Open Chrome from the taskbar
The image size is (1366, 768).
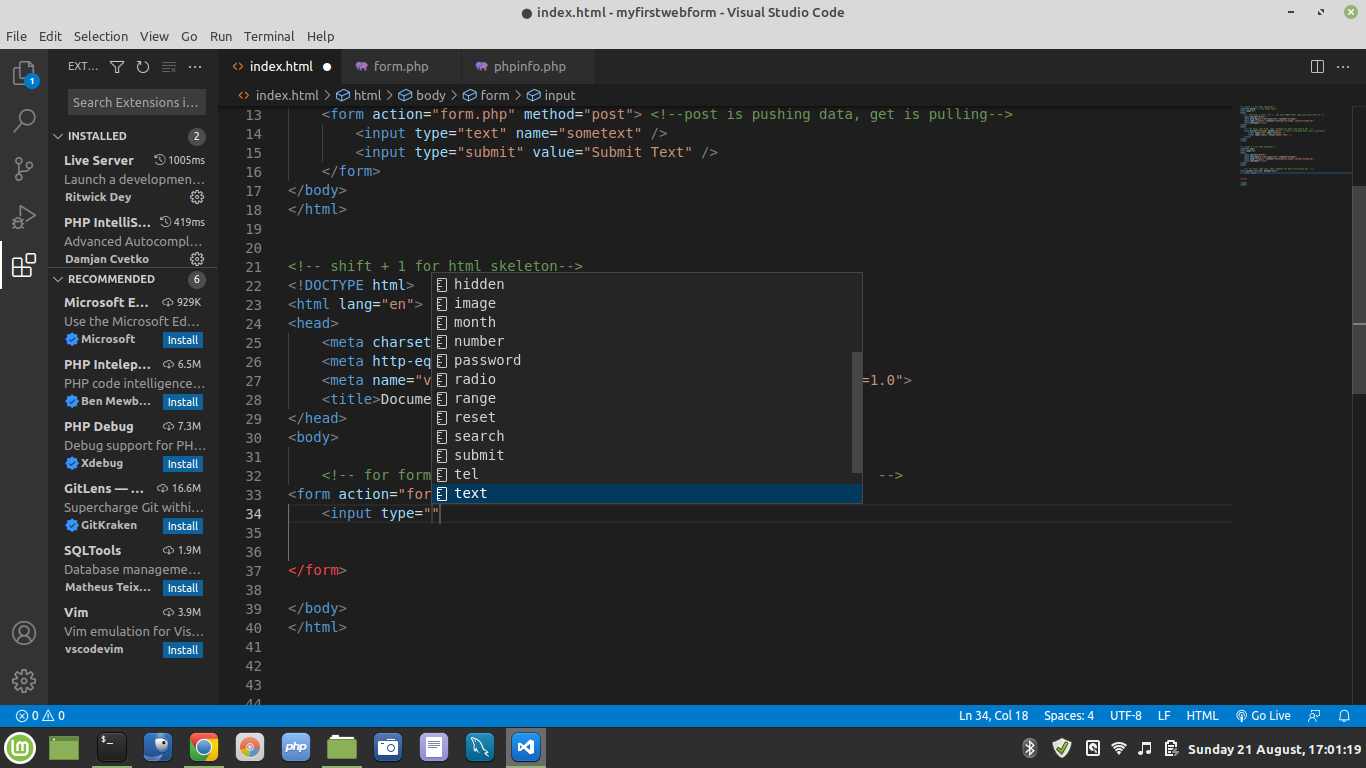click(x=203, y=747)
